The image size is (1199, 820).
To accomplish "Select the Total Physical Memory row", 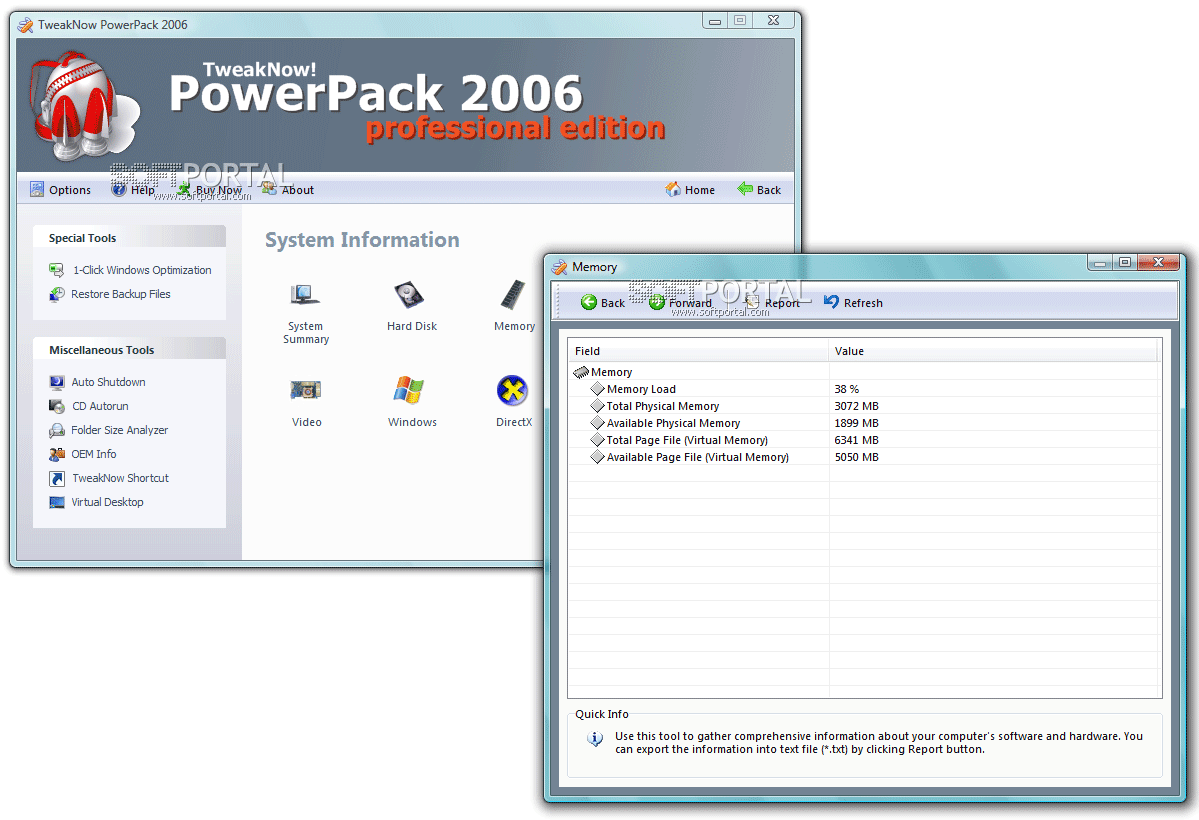I will 864,406.
